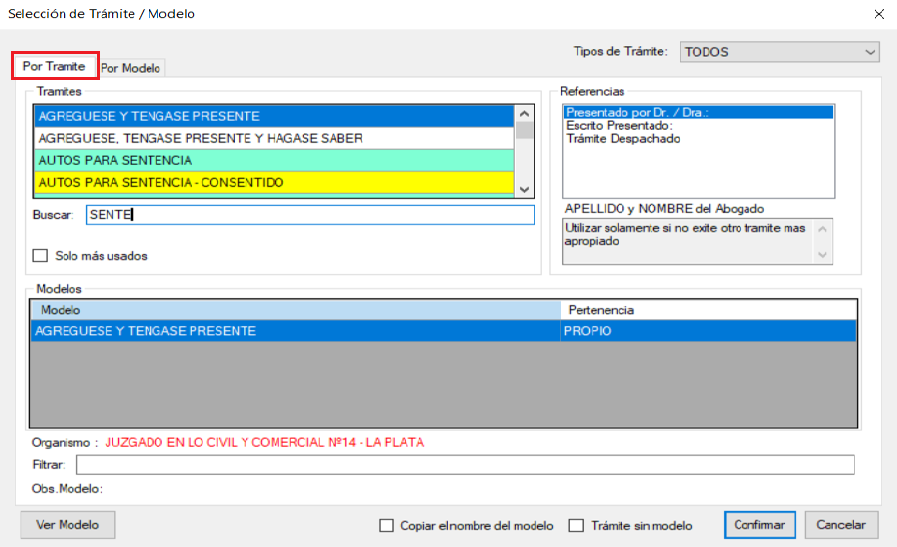Click the Filtrar input field
The image size is (897, 547).
tap(465, 464)
